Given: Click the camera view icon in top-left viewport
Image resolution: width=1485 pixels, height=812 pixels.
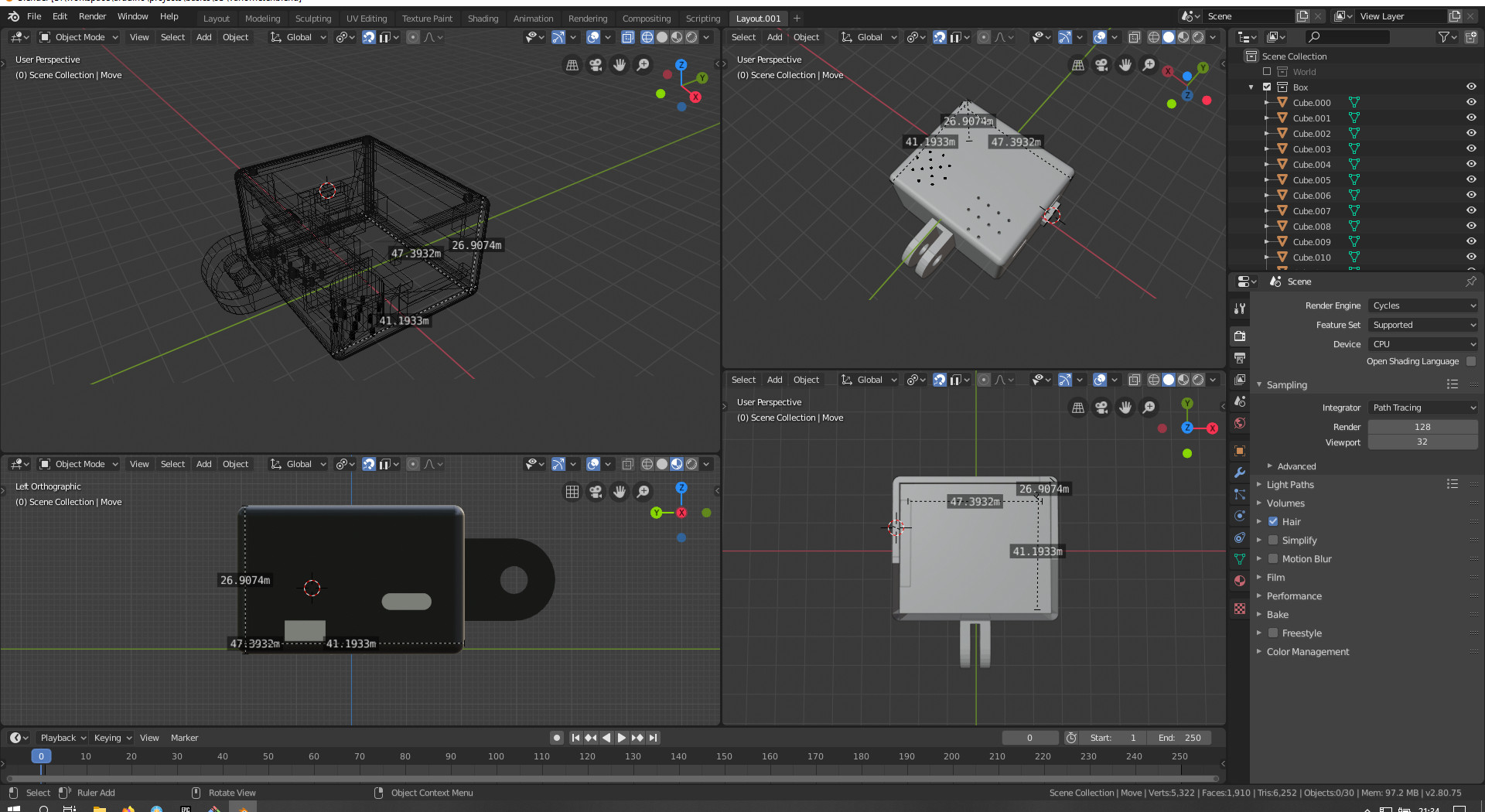Looking at the screenshot, I should pos(596,65).
